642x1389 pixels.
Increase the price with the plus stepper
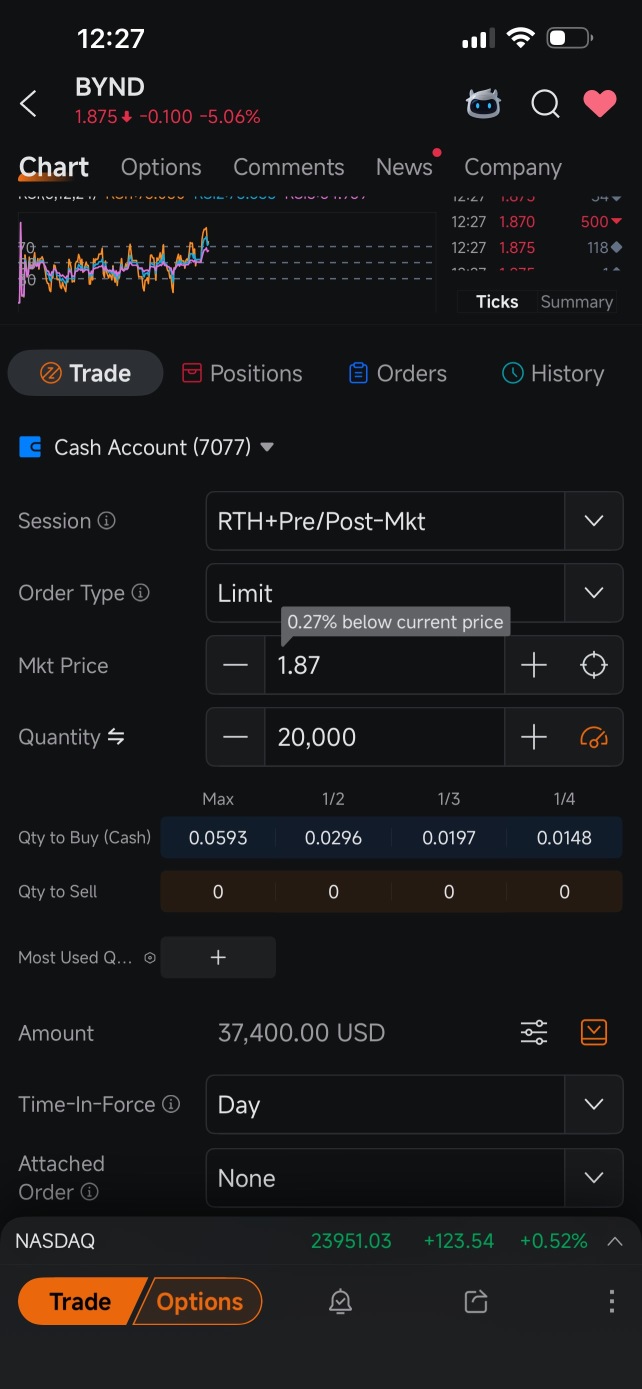tap(534, 665)
